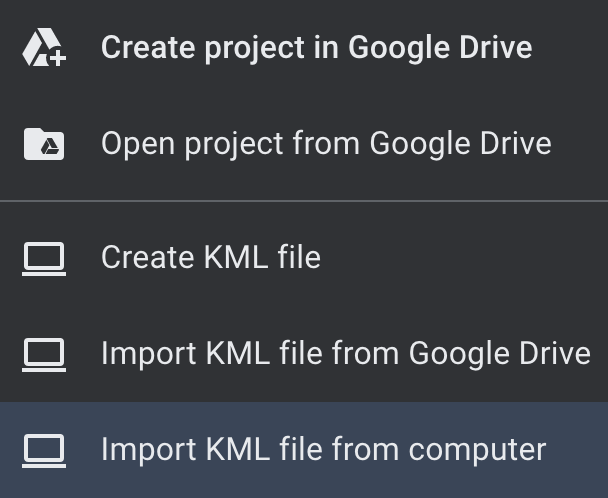Click laptop icon next to Import KML from Google Drive
608x498 pixels.
point(44,354)
